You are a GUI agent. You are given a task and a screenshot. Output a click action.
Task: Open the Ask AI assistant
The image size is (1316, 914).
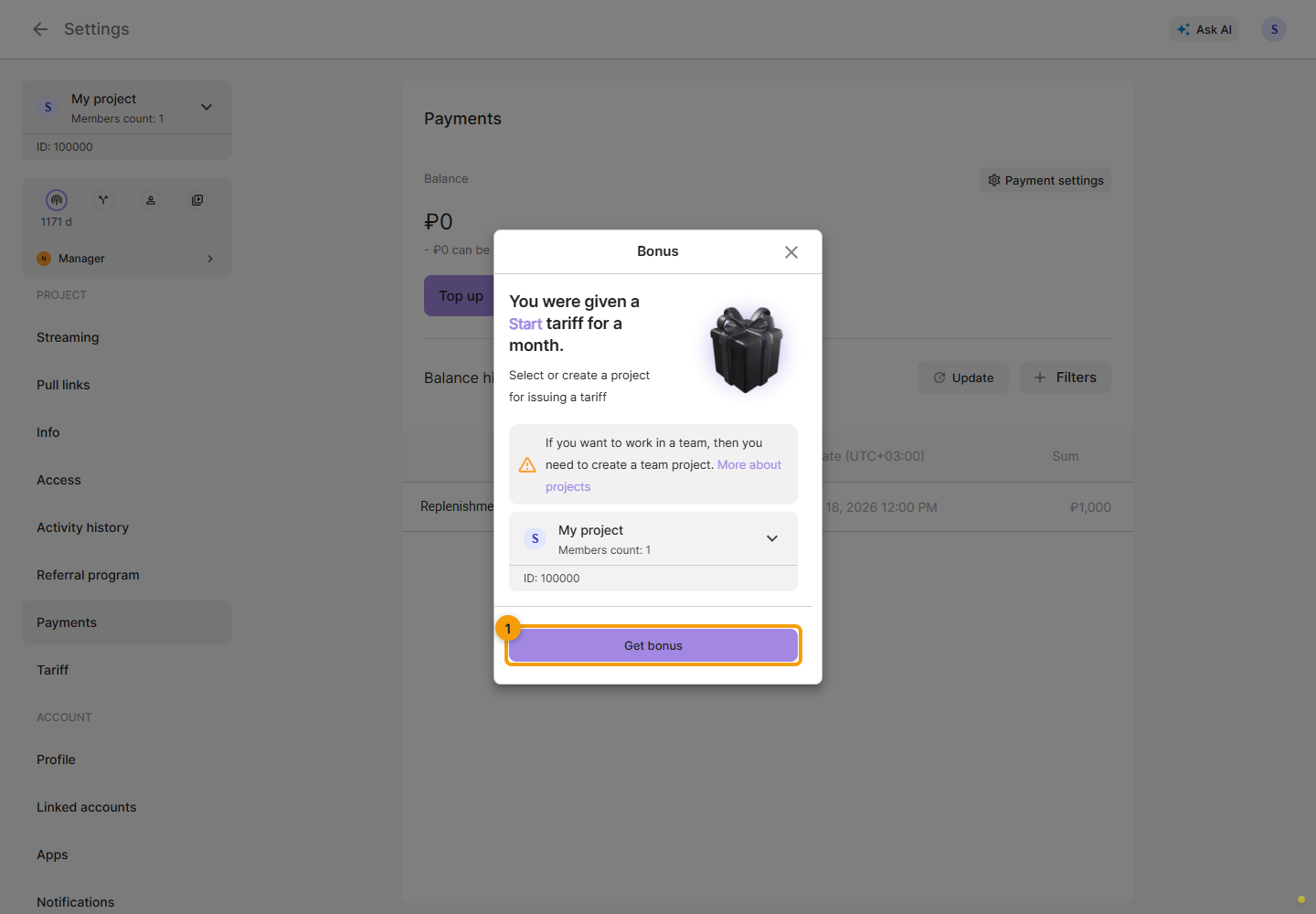tap(1204, 29)
